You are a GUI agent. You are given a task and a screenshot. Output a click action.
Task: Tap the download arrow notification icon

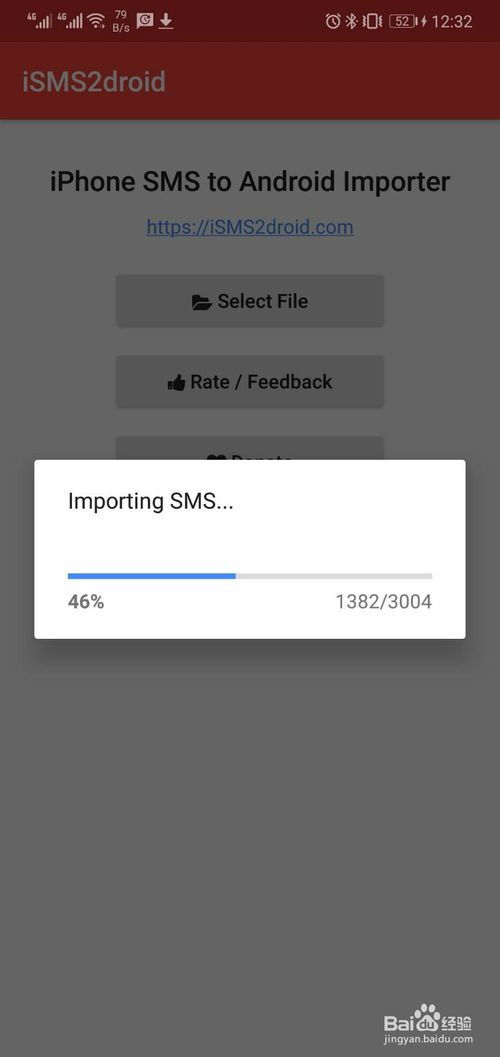click(x=166, y=22)
